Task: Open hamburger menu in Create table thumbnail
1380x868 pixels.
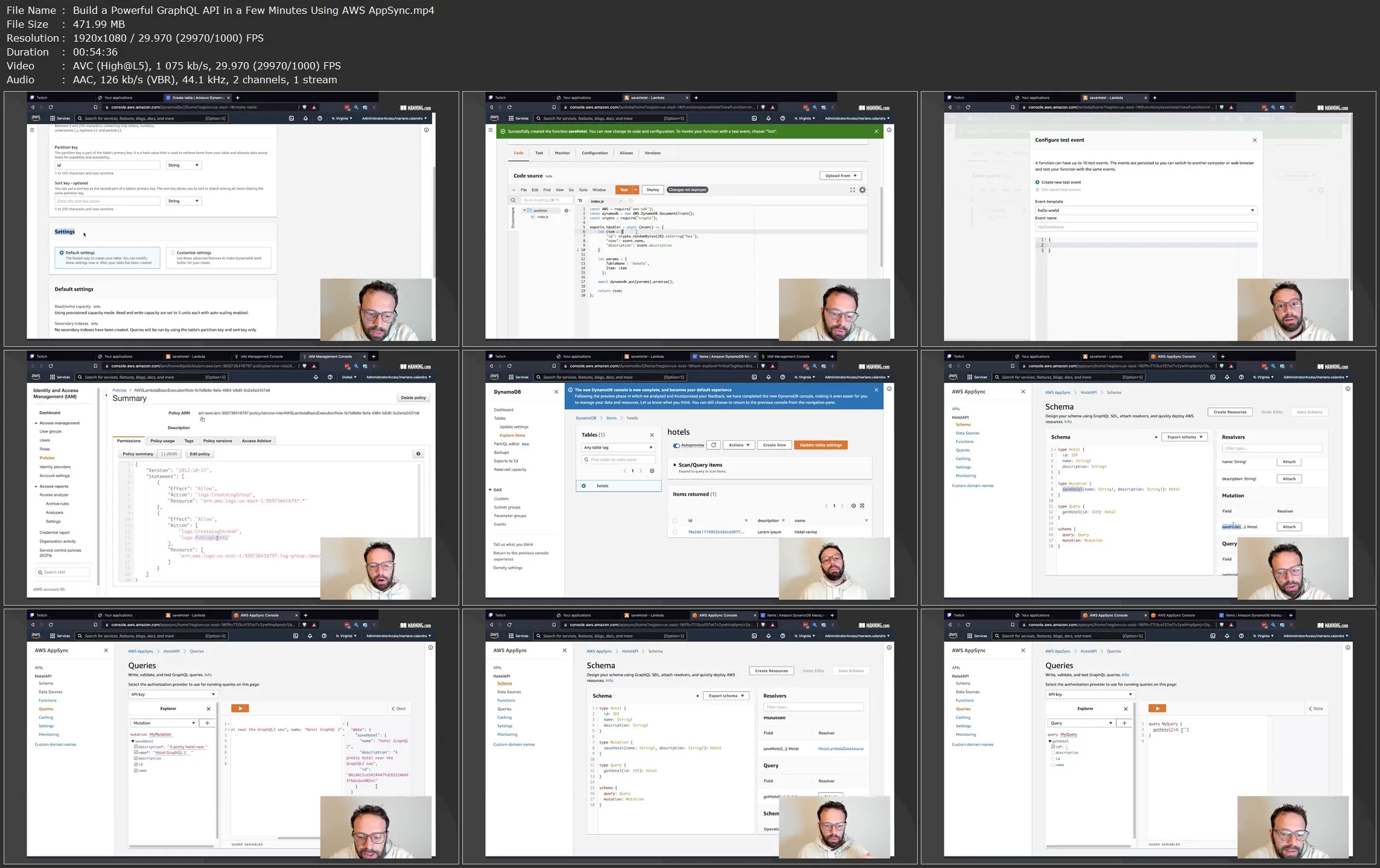Action: pos(32,130)
